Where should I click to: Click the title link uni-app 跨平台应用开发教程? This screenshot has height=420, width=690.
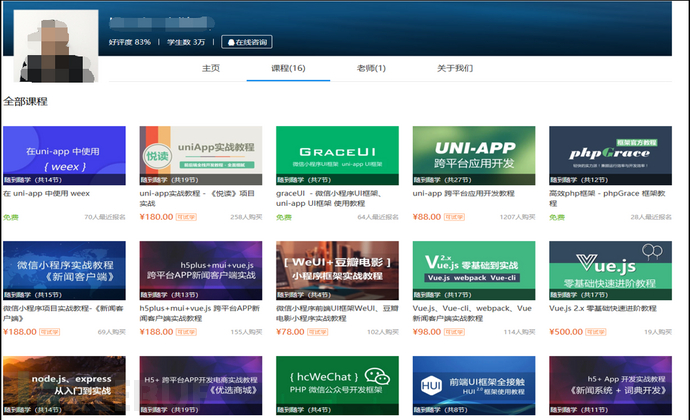click(463, 193)
